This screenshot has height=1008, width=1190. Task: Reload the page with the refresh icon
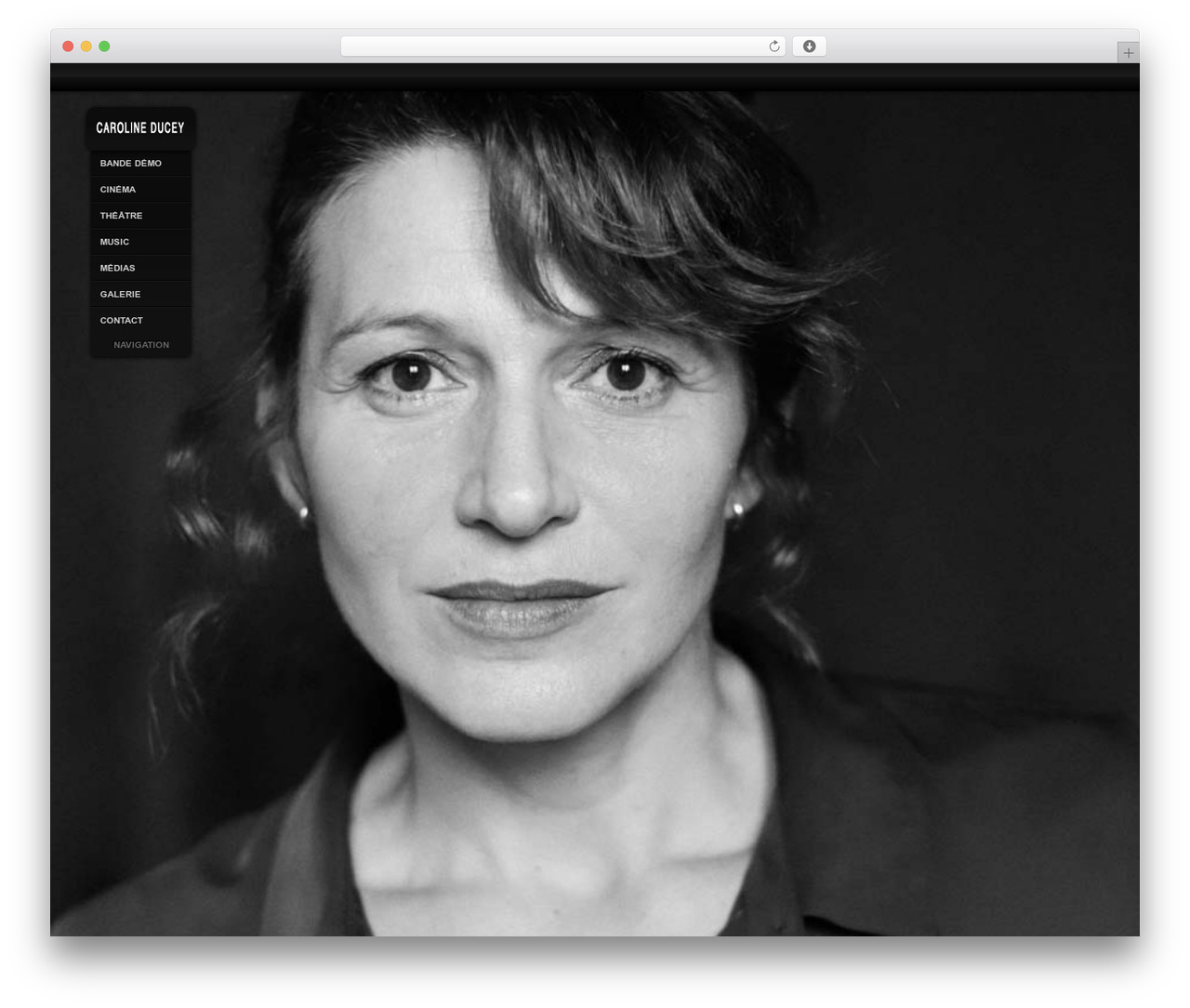tap(773, 46)
